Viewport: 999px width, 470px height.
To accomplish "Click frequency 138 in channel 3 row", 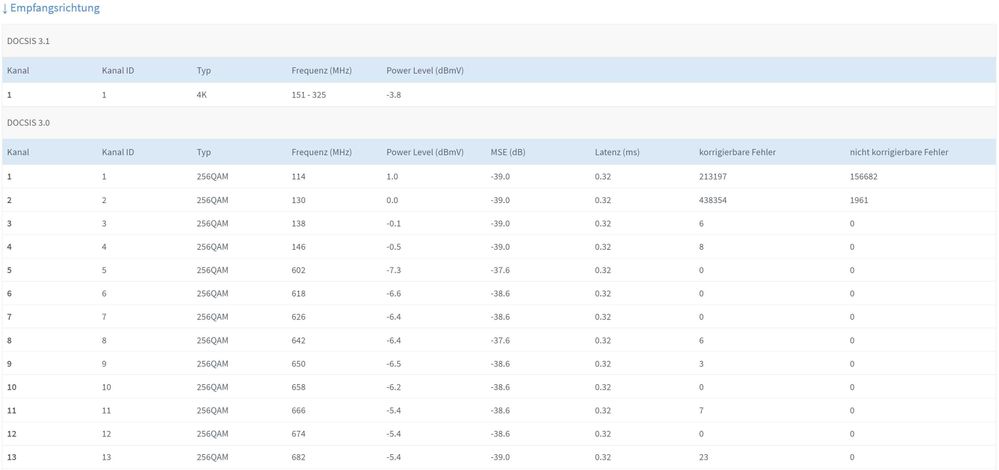I will point(299,224).
